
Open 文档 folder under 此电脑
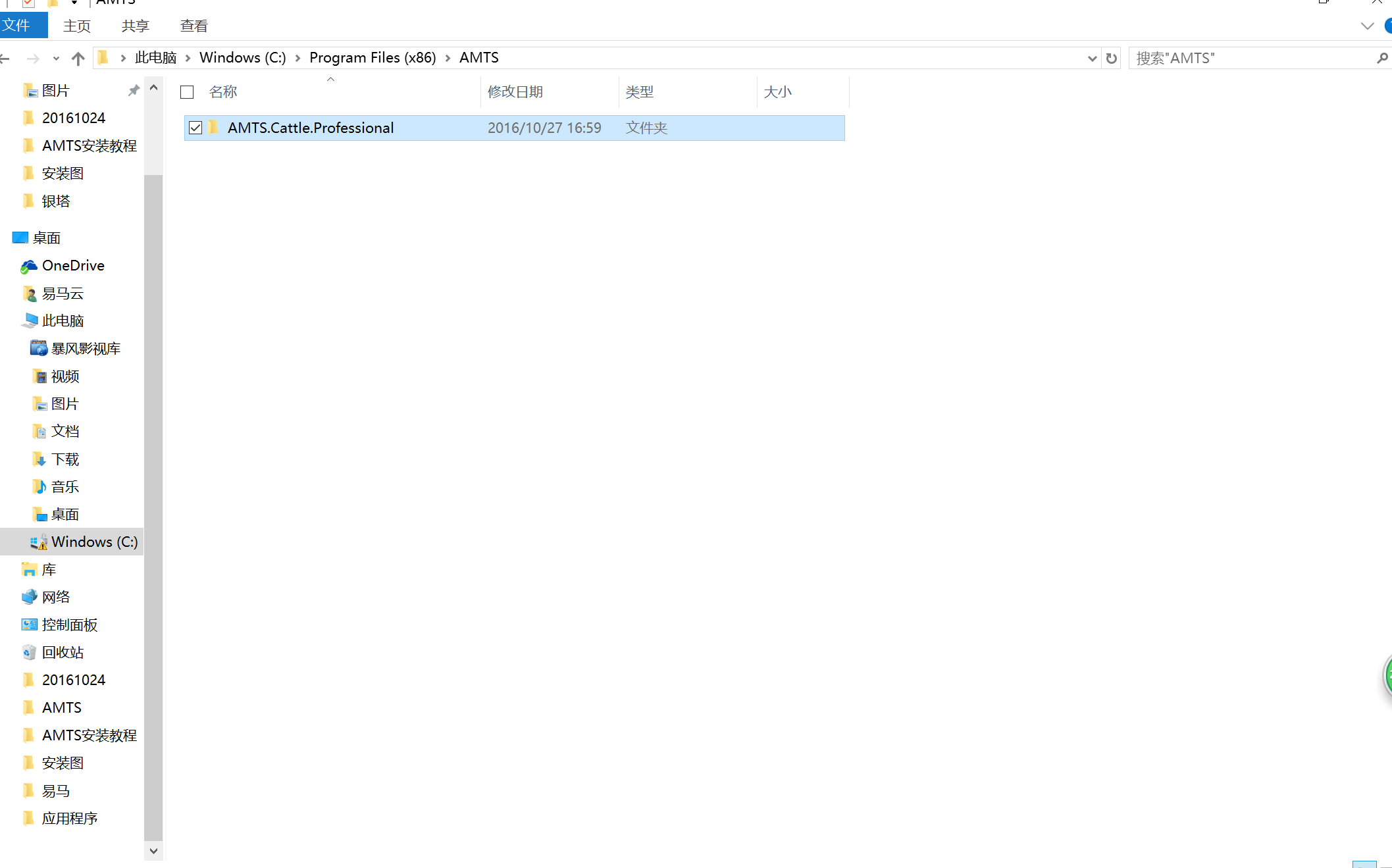pos(64,431)
